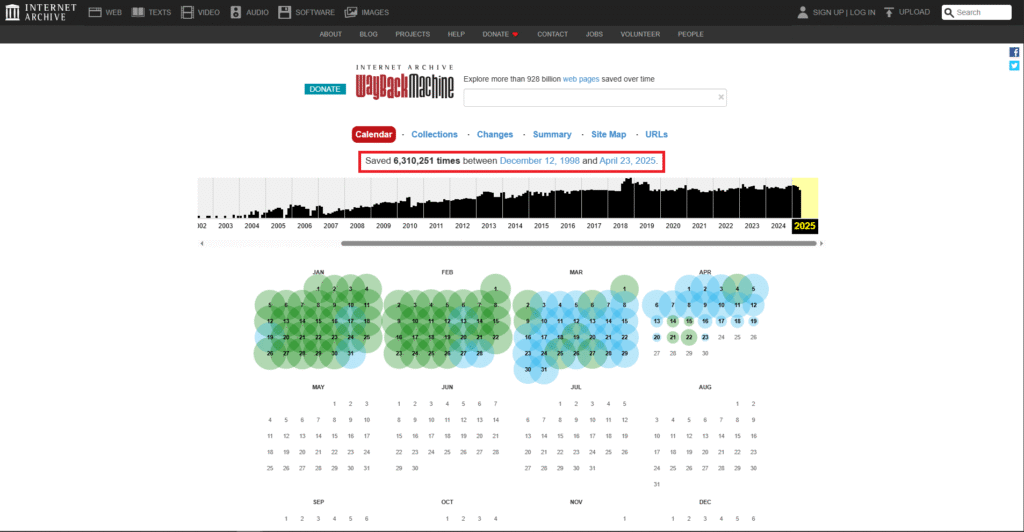Image resolution: width=1024 pixels, height=532 pixels.
Task: Open the JOBS menu item
Action: pyautogui.click(x=594, y=34)
